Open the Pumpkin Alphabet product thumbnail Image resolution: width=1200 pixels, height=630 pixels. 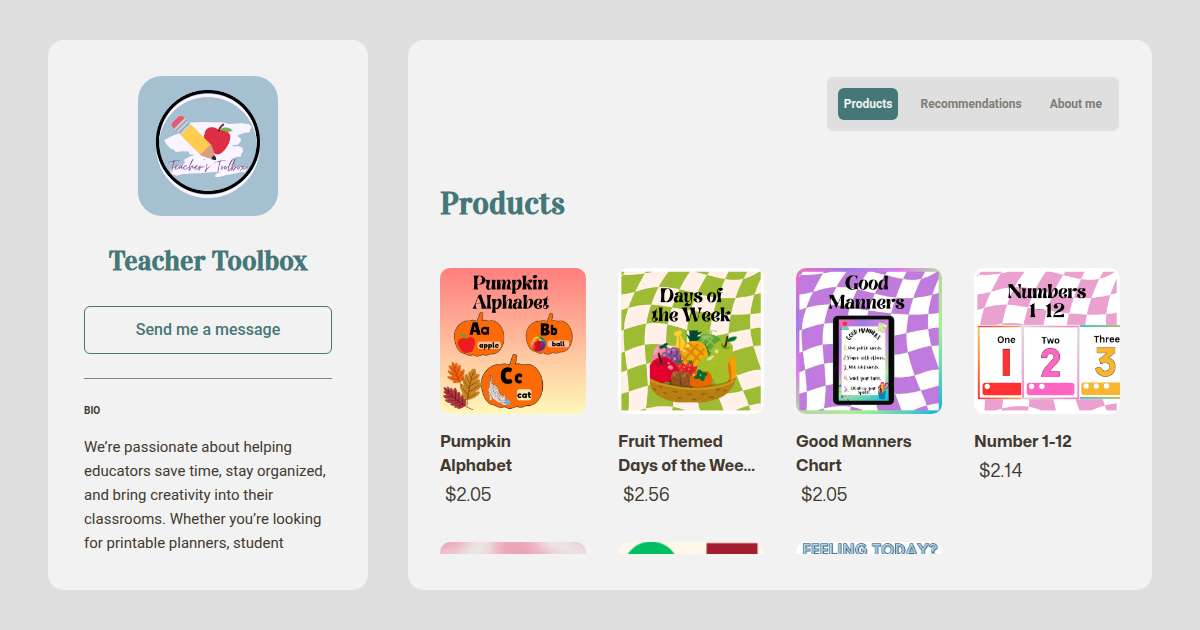(x=513, y=341)
